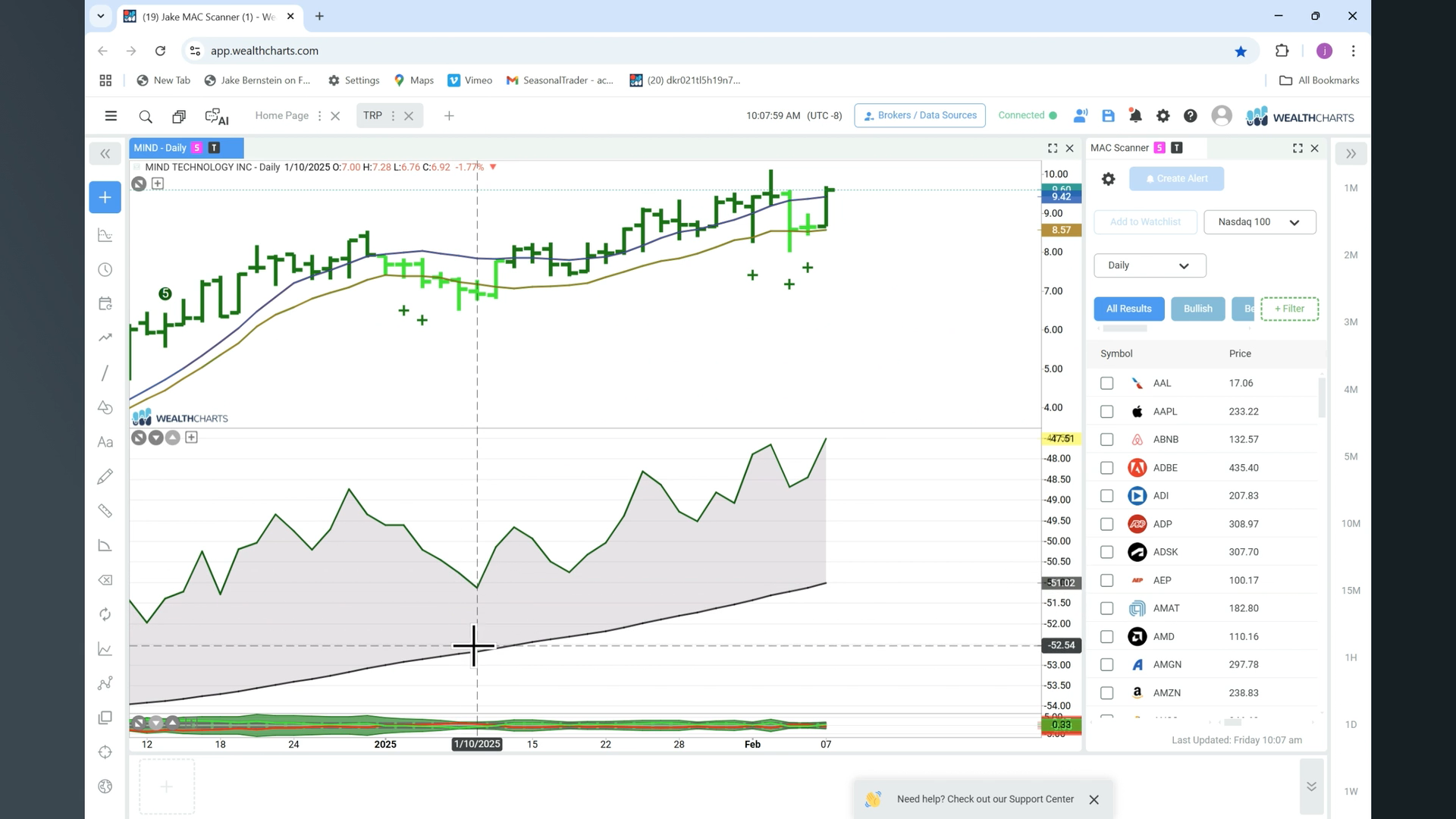Bookmark page with the star icon
The height and width of the screenshot is (819, 1456).
pyautogui.click(x=1241, y=51)
